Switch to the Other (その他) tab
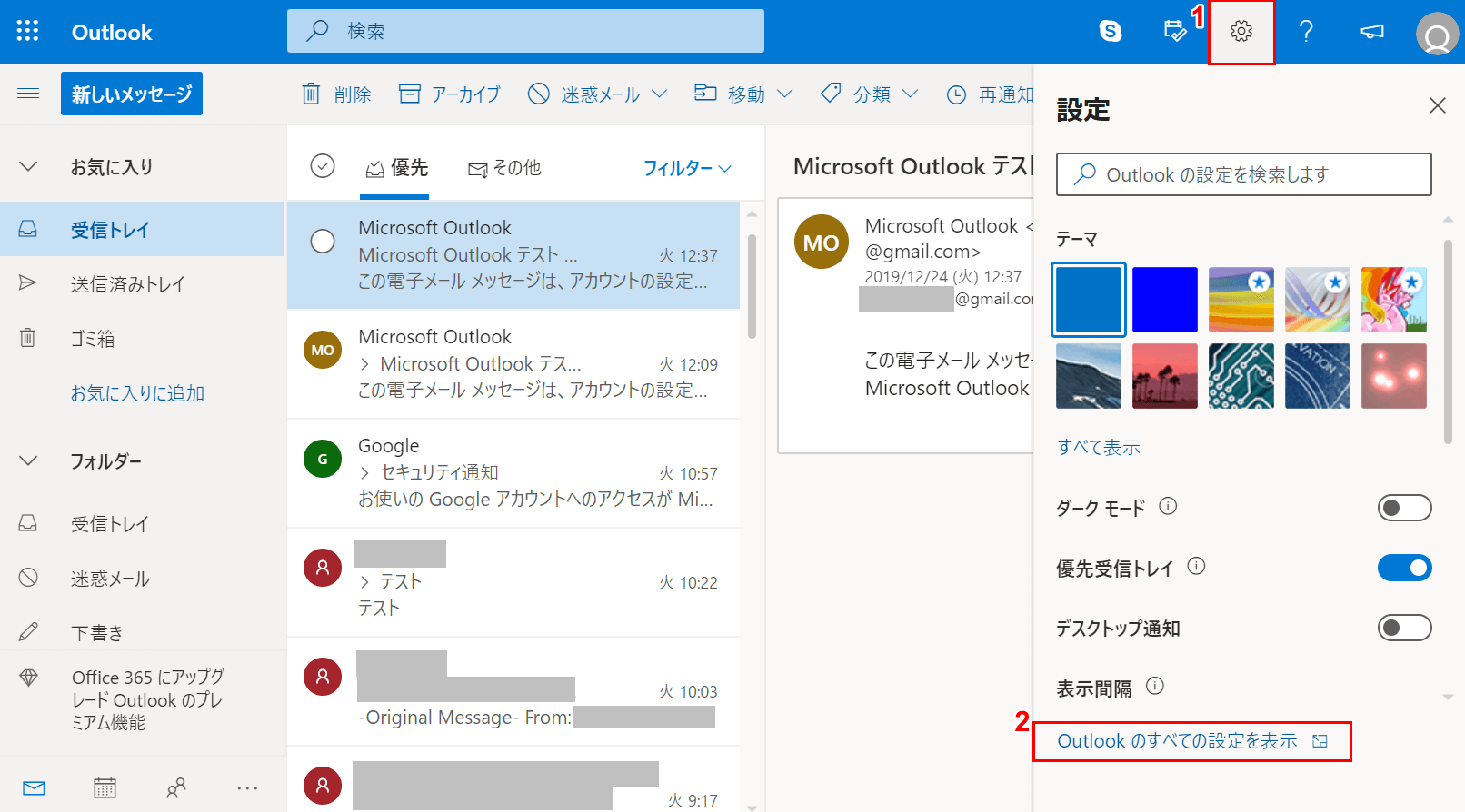 [x=504, y=168]
